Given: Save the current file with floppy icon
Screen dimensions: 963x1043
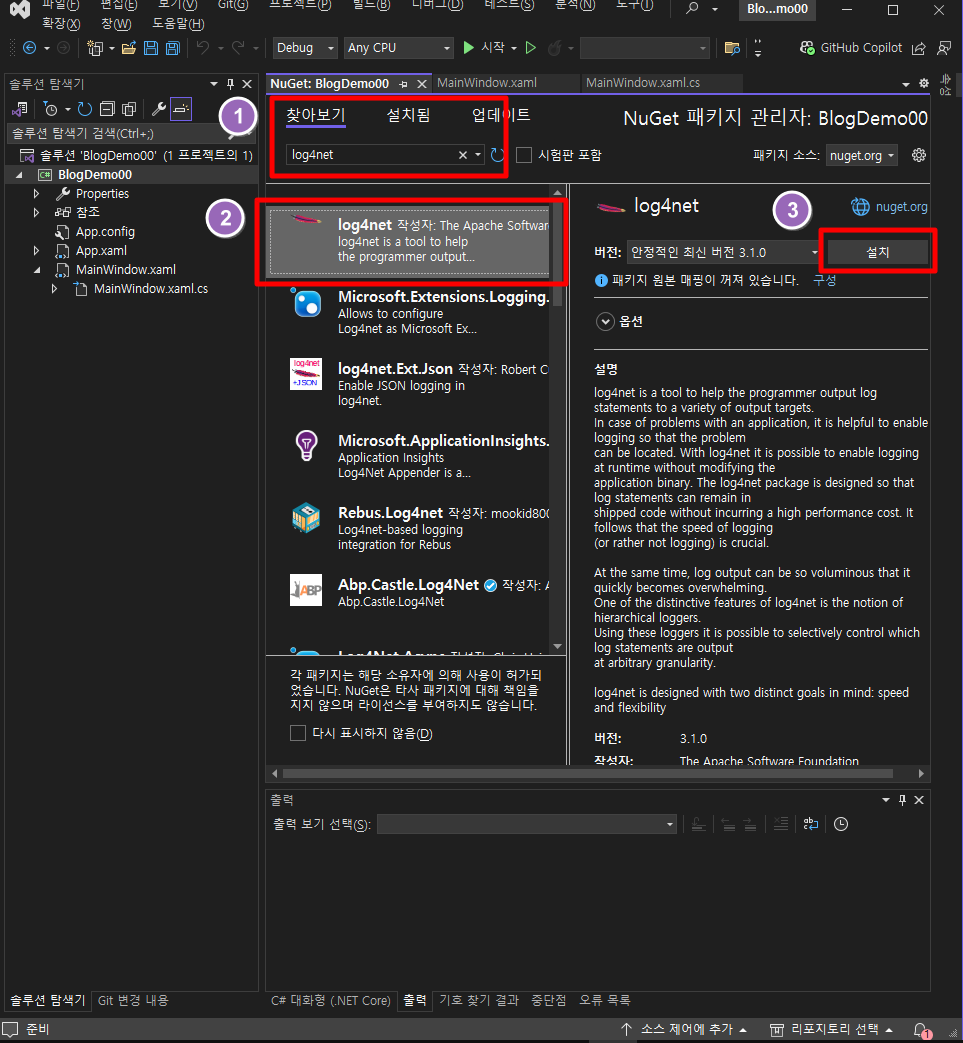Looking at the screenshot, I should 151,48.
